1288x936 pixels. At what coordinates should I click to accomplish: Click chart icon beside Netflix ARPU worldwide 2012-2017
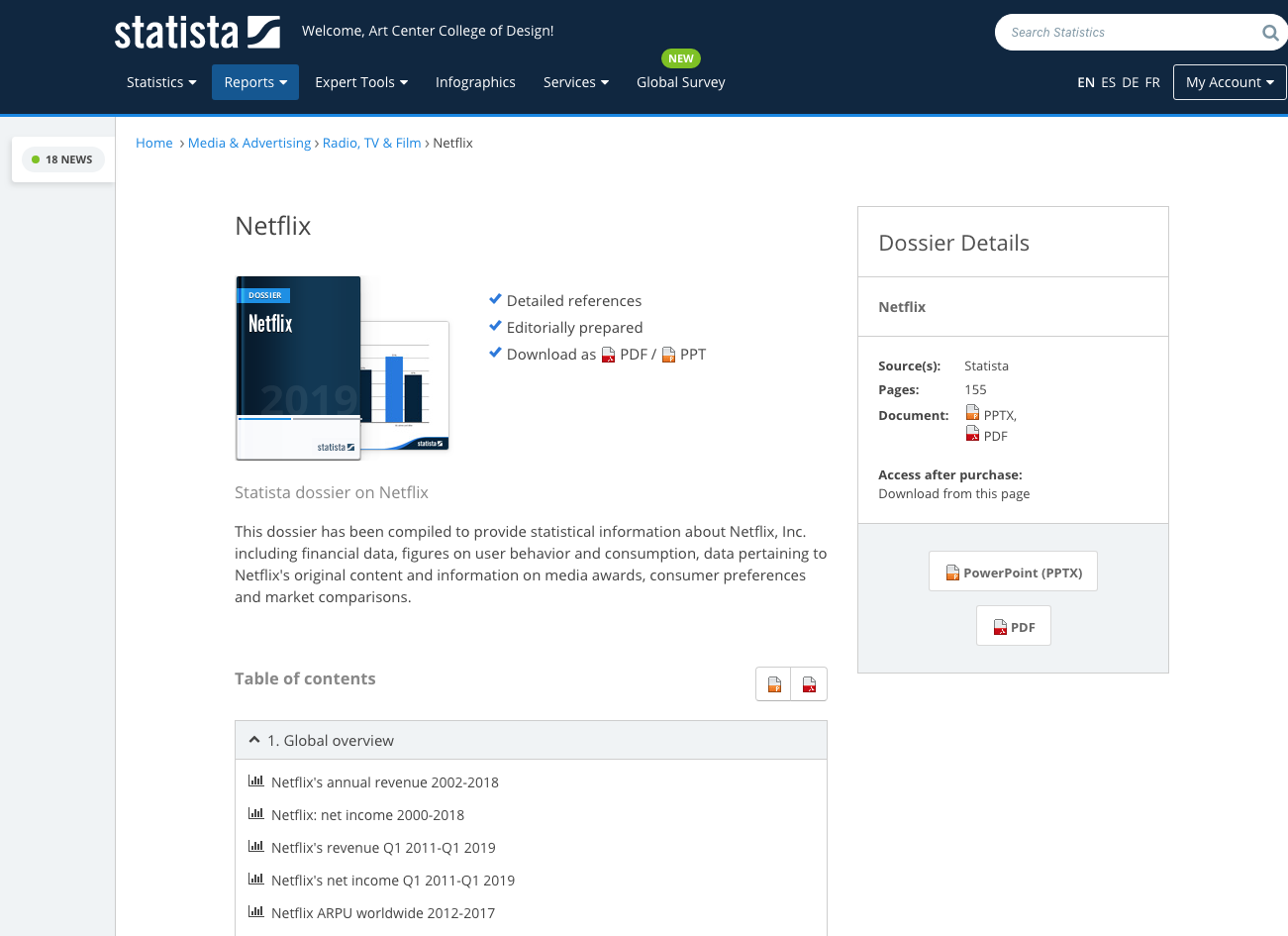click(255, 911)
